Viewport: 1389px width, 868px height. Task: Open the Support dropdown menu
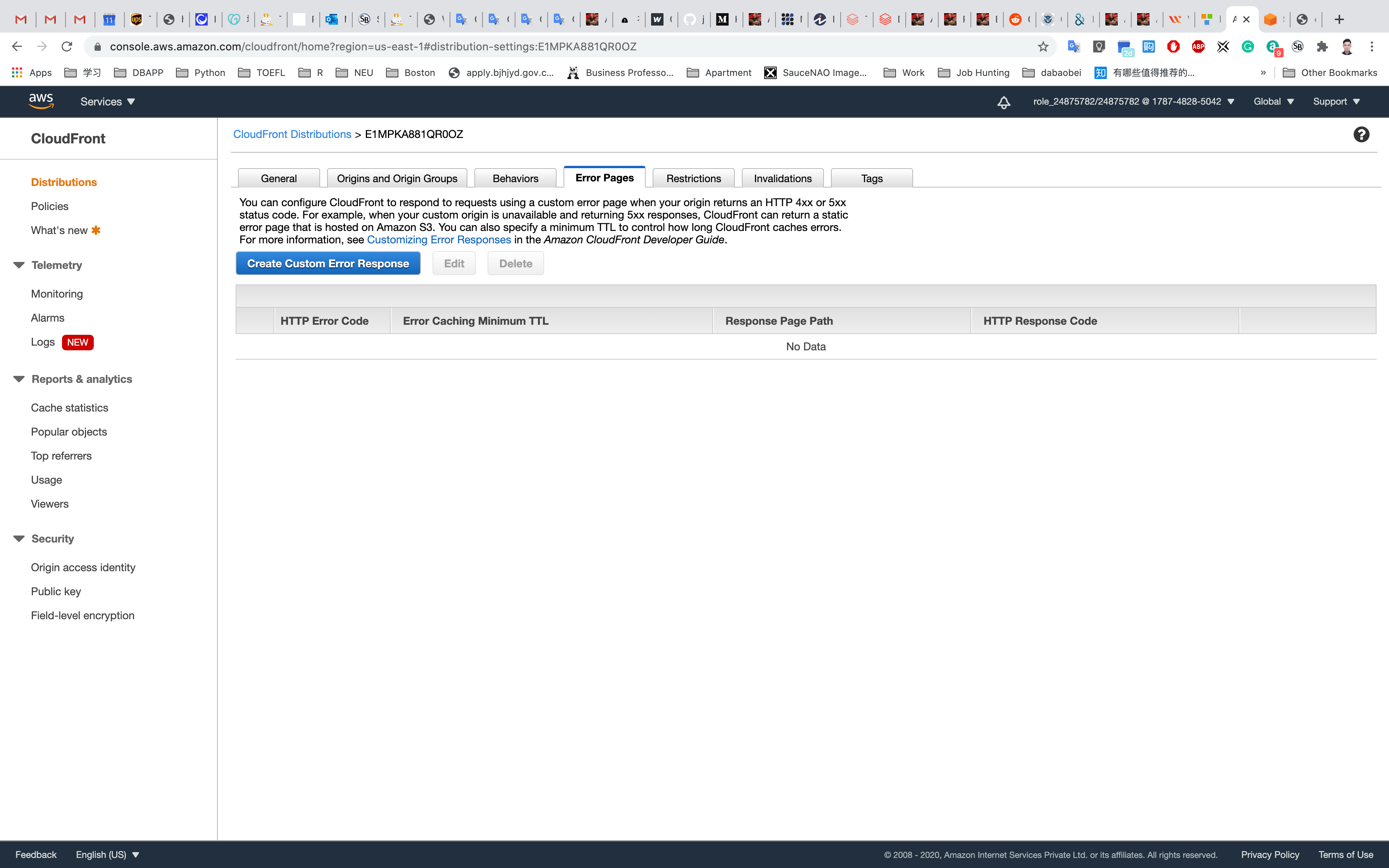[1336, 102]
